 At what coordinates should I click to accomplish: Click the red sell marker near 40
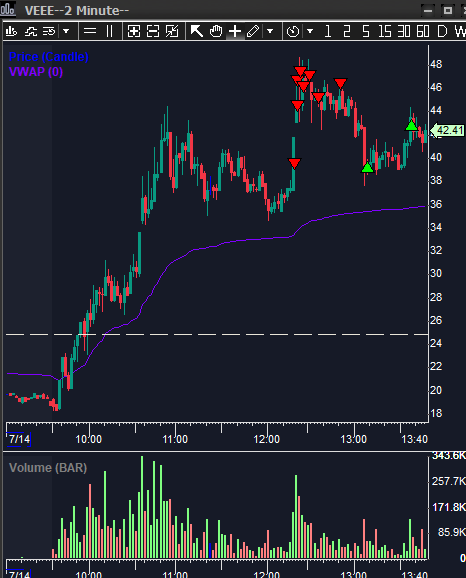(x=295, y=163)
